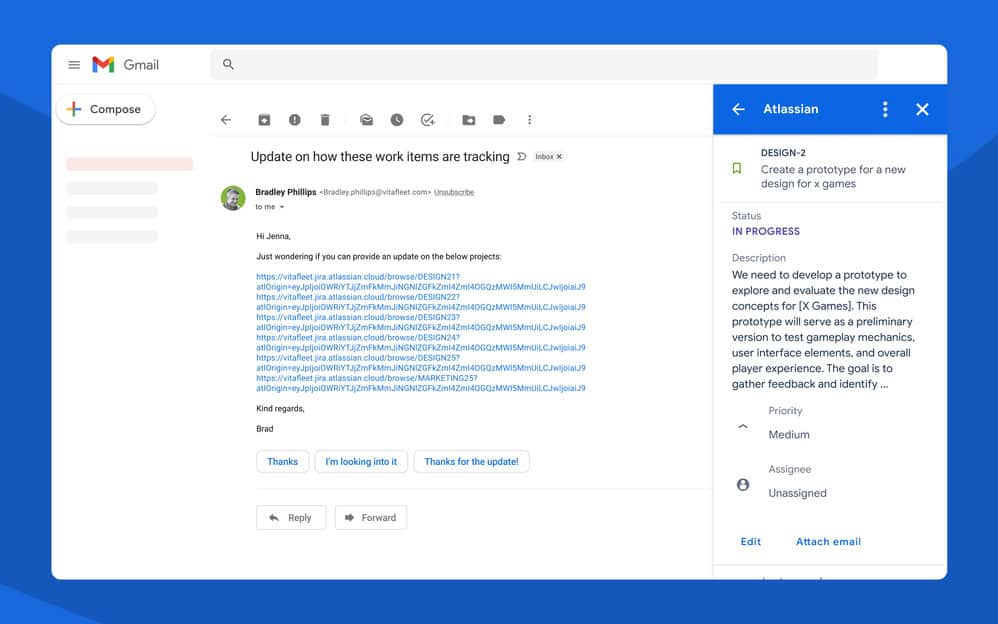Archive this conversation
This screenshot has width=998, height=624.
tap(264, 120)
